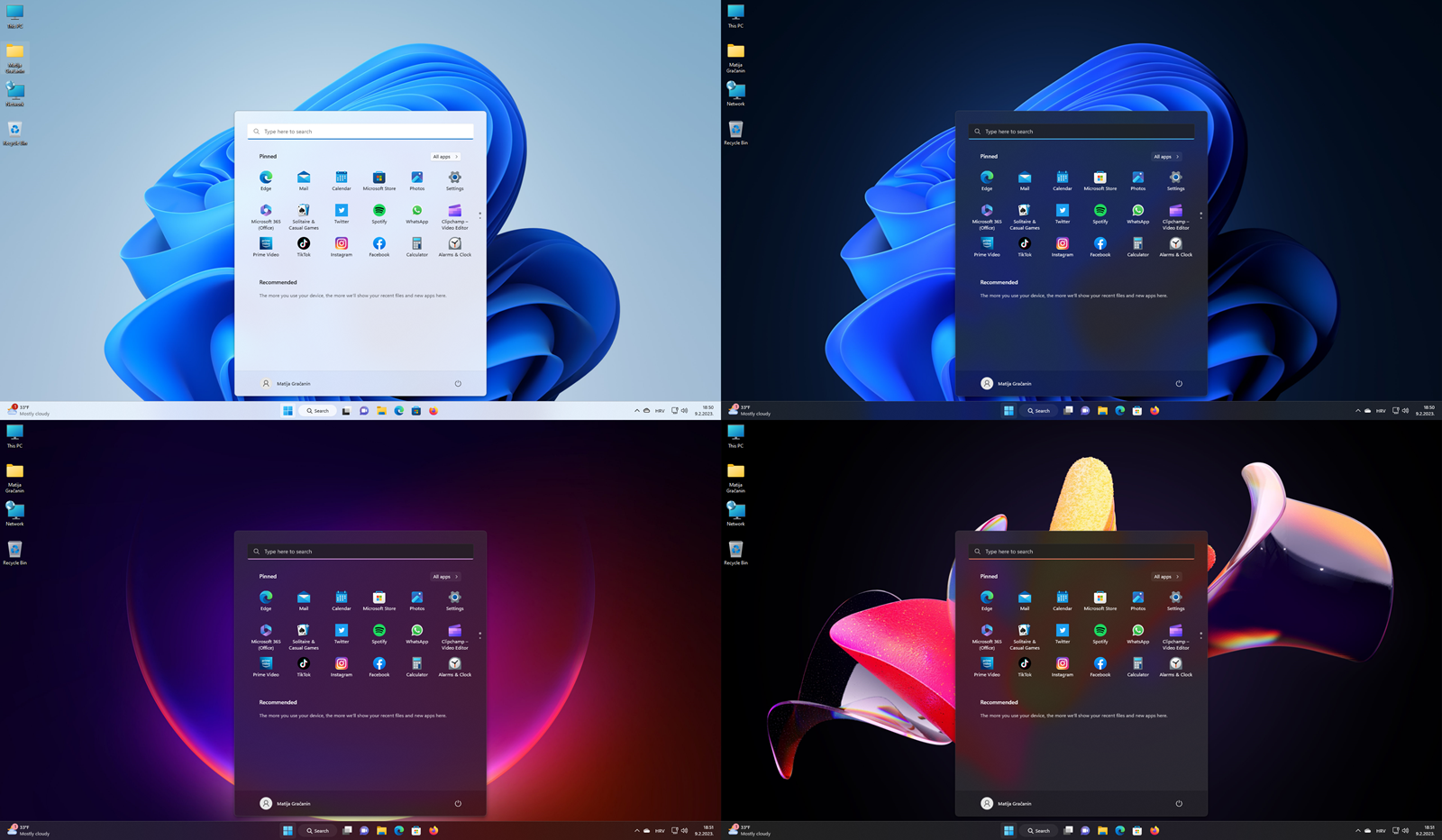The height and width of the screenshot is (840, 1442).
Task: Open Microsoft 365 (Office) in the purple glow Start menu
Action: coord(266,636)
